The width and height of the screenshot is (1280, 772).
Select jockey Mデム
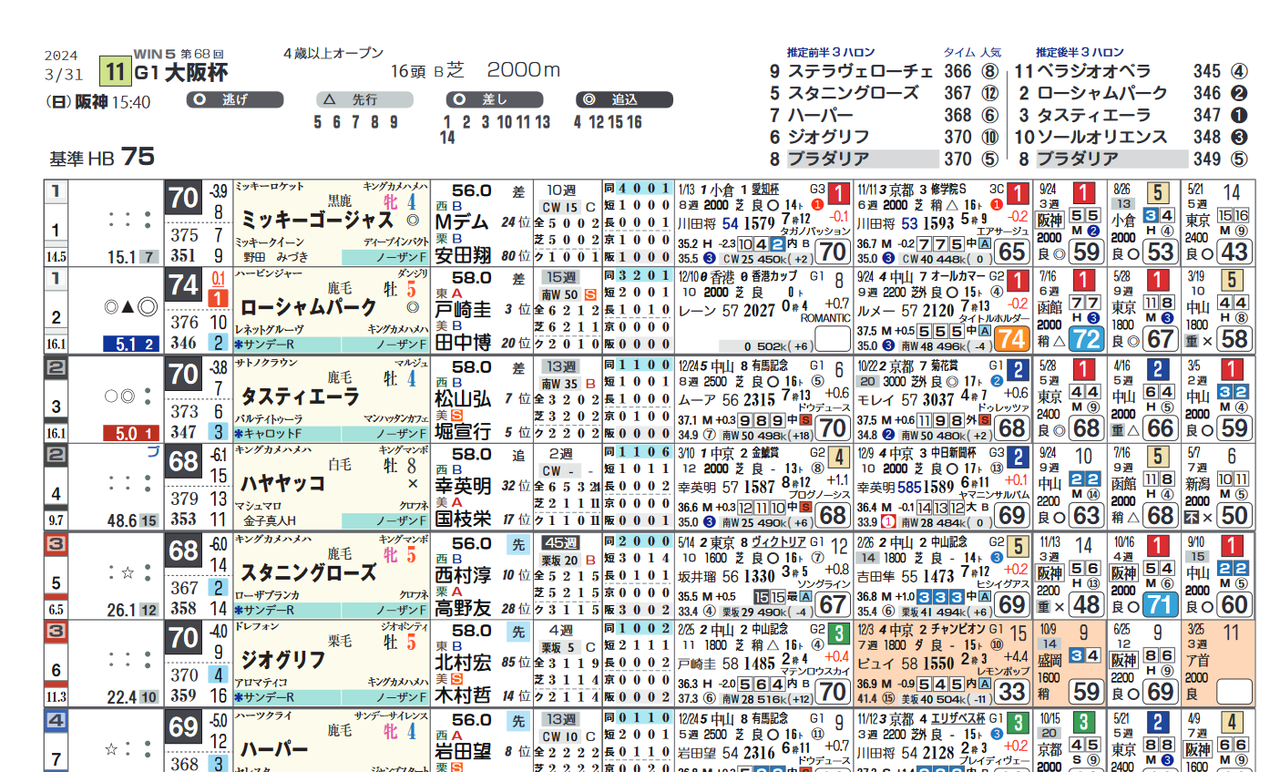coord(462,222)
